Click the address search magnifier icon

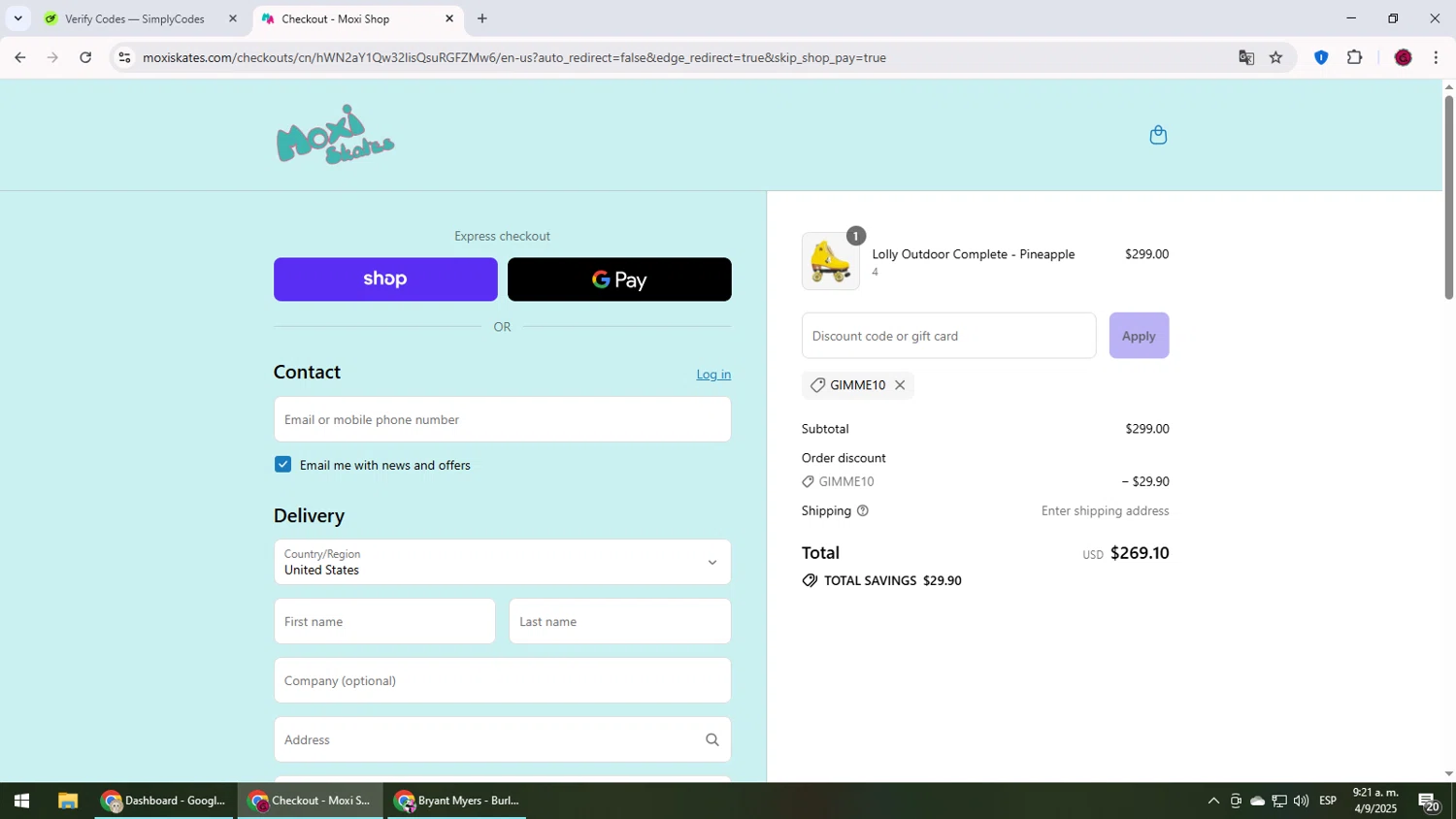point(712,739)
